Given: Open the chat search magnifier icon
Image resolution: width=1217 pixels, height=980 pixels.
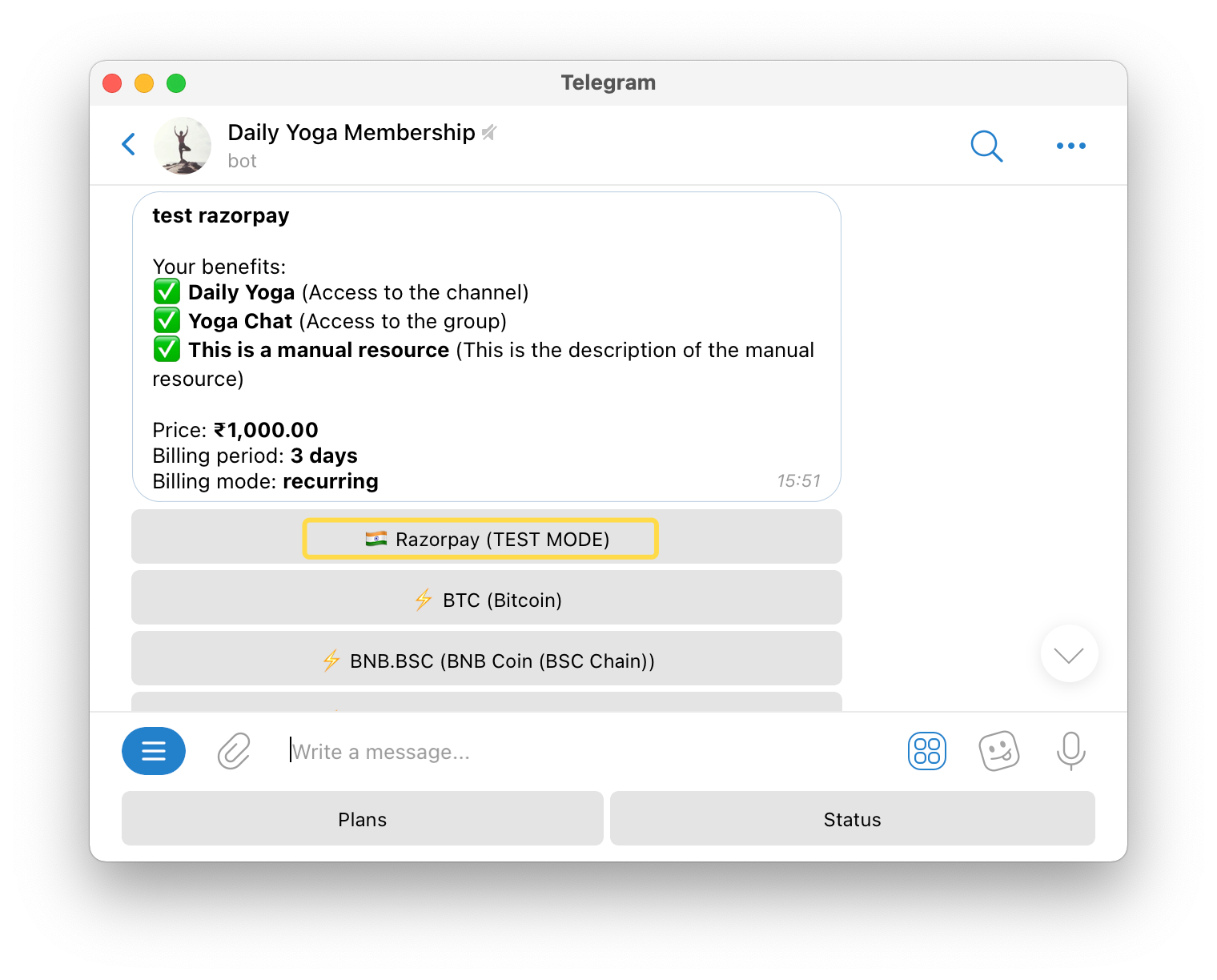Looking at the screenshot, I should tap(986, 146).
